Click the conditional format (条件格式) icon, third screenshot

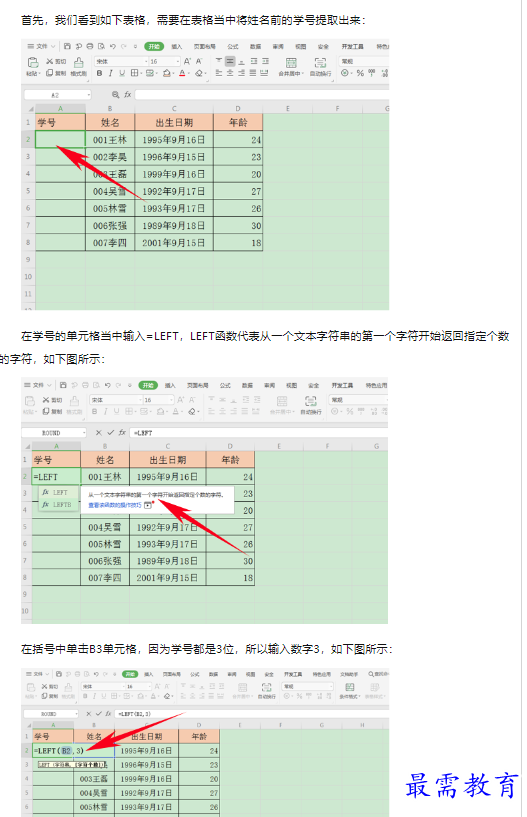[x=350, y=687]
